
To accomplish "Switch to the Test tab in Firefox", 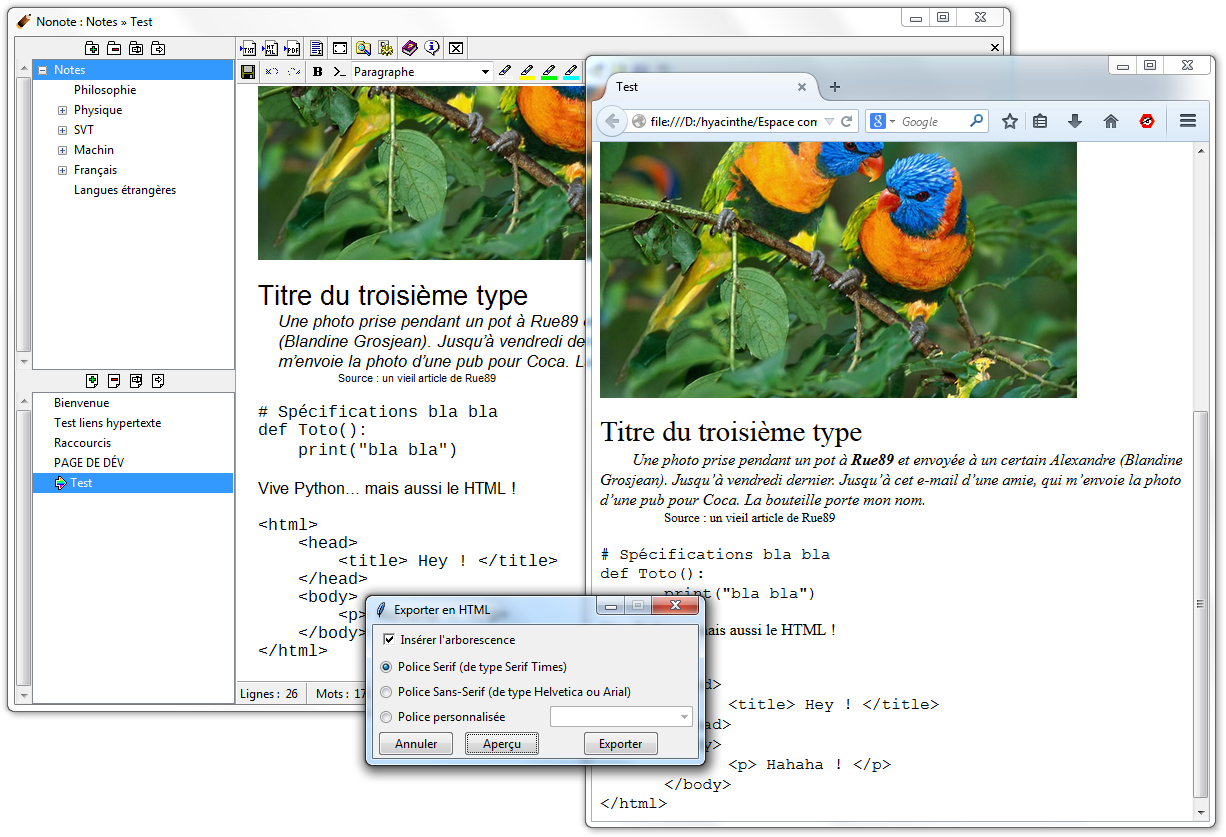I will click(x=710, y=87).
